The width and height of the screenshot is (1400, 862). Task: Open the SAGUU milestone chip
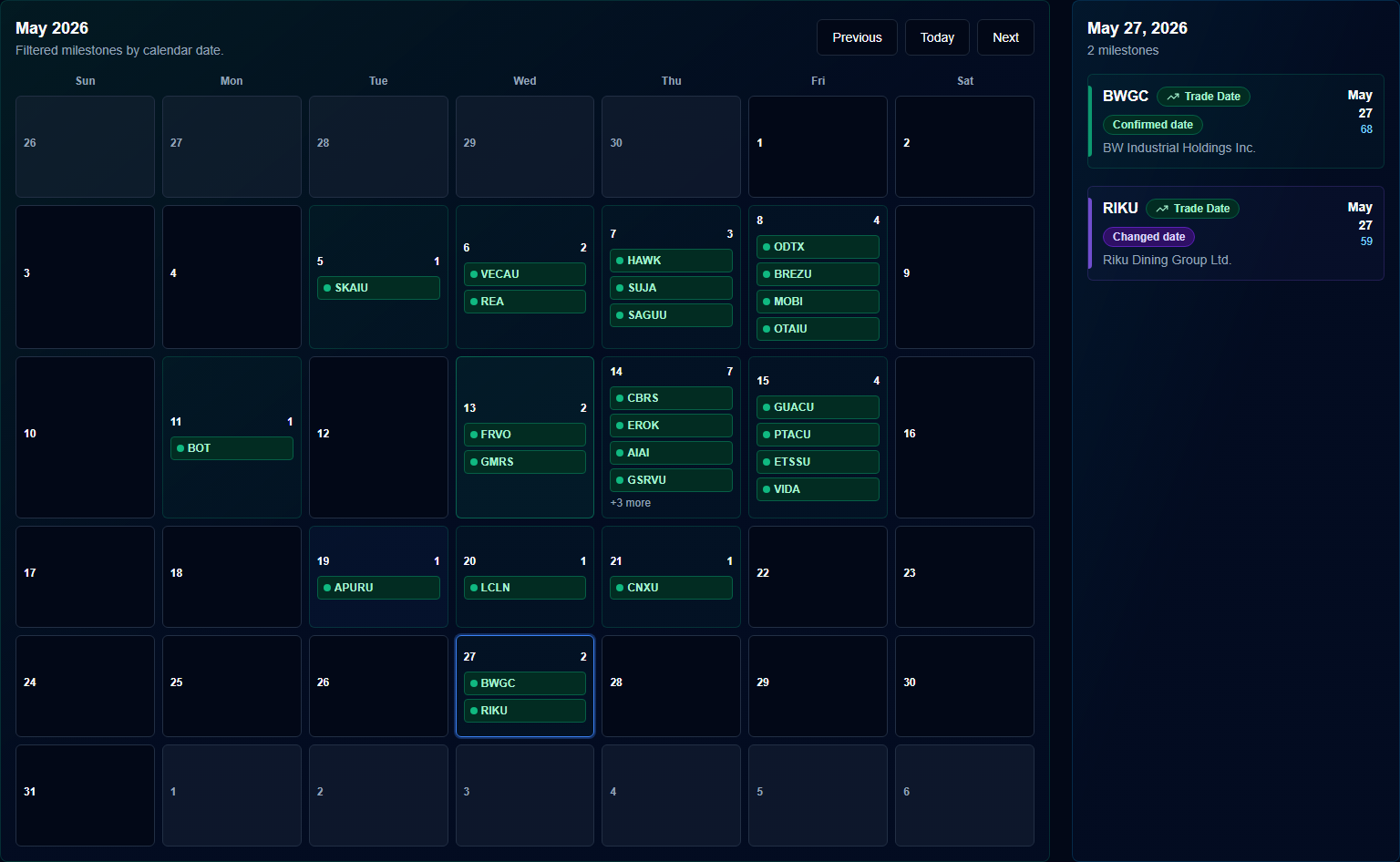(x=671, y=315)
